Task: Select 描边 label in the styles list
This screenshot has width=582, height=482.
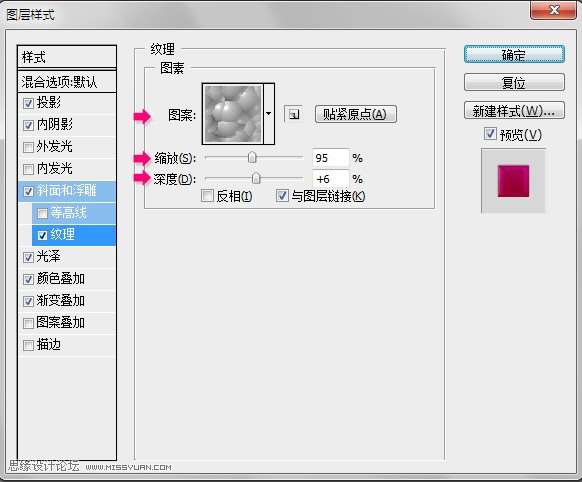Action: (x=48, y=345)
